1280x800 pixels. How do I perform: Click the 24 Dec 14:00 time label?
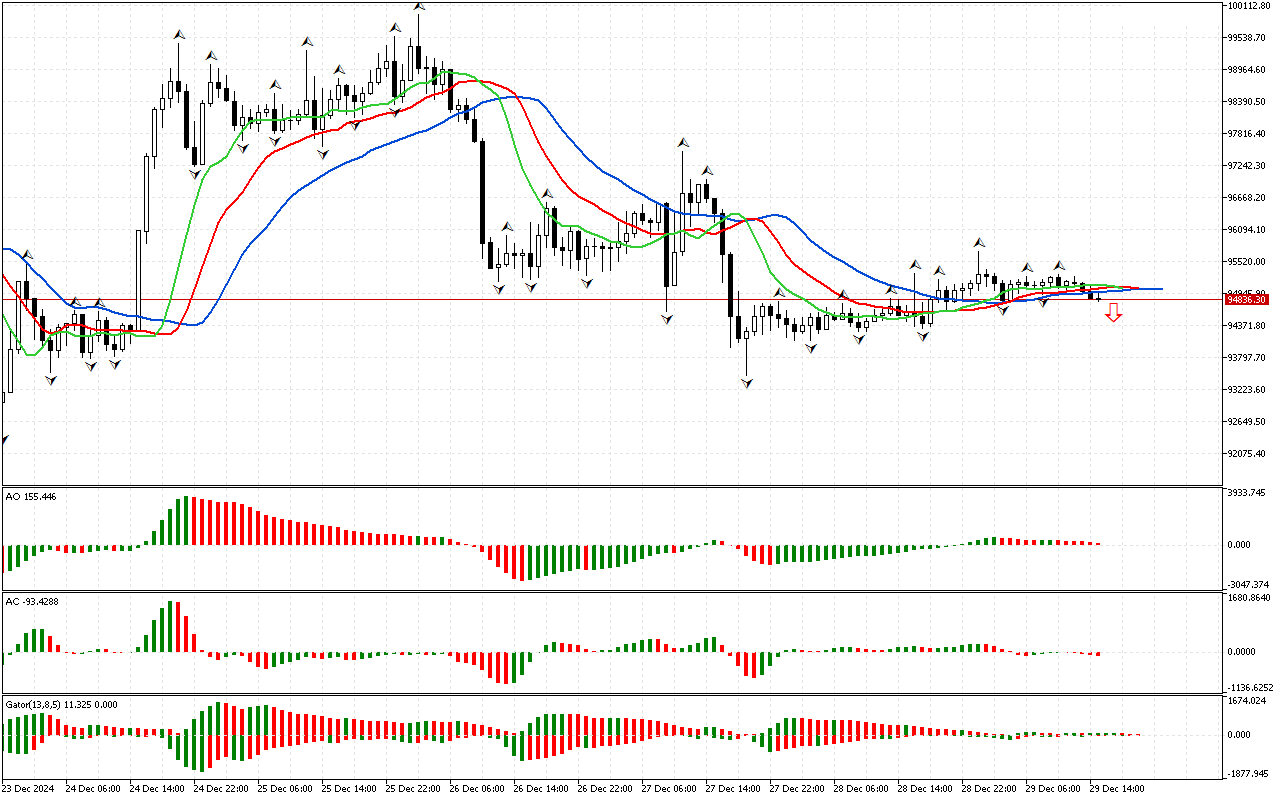coord(157,789)
